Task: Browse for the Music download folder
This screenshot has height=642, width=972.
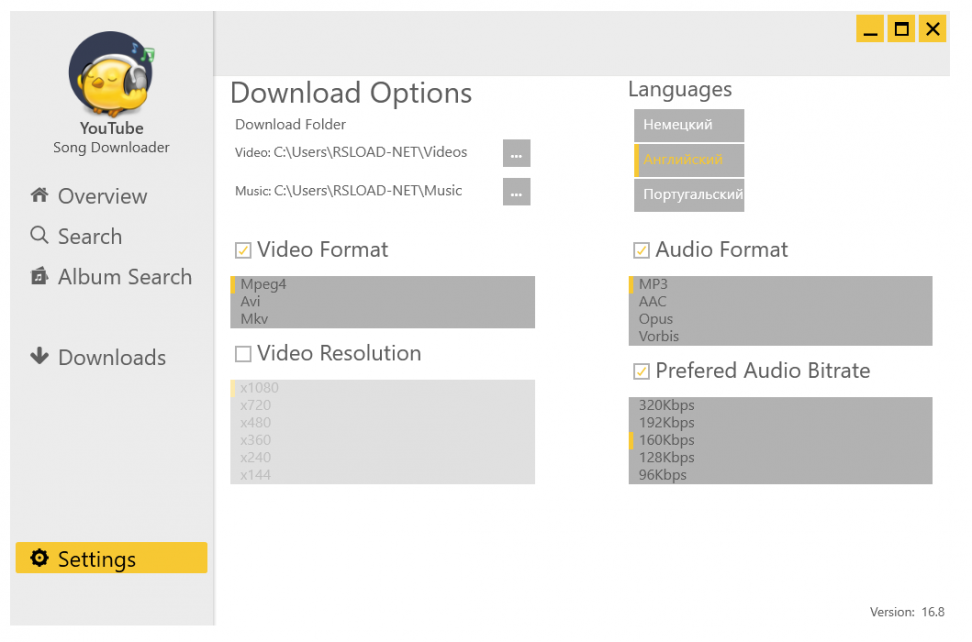Action: (x=516, y=191)
